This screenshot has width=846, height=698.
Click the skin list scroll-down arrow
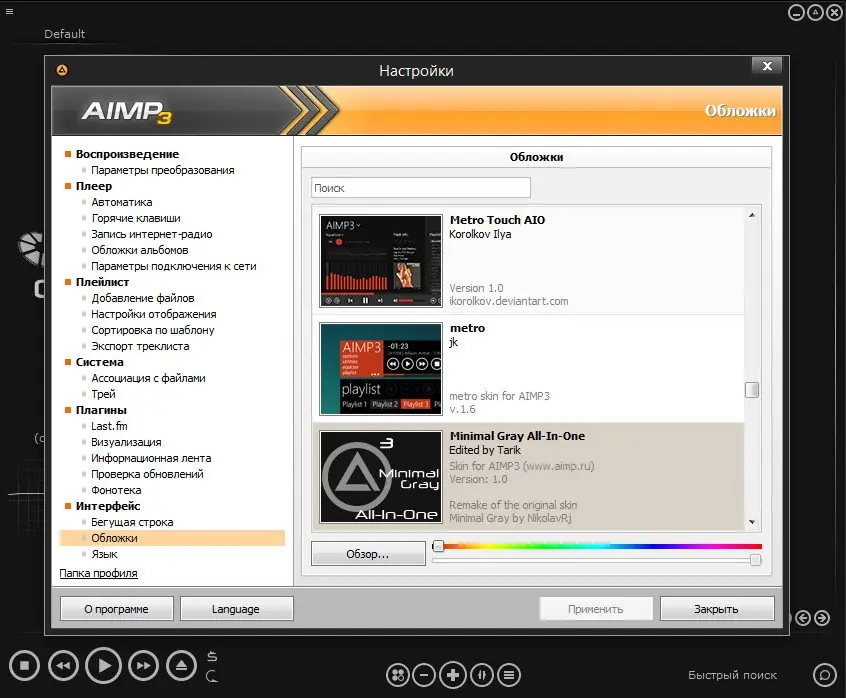pyautogui.click(x=752, y=522)
